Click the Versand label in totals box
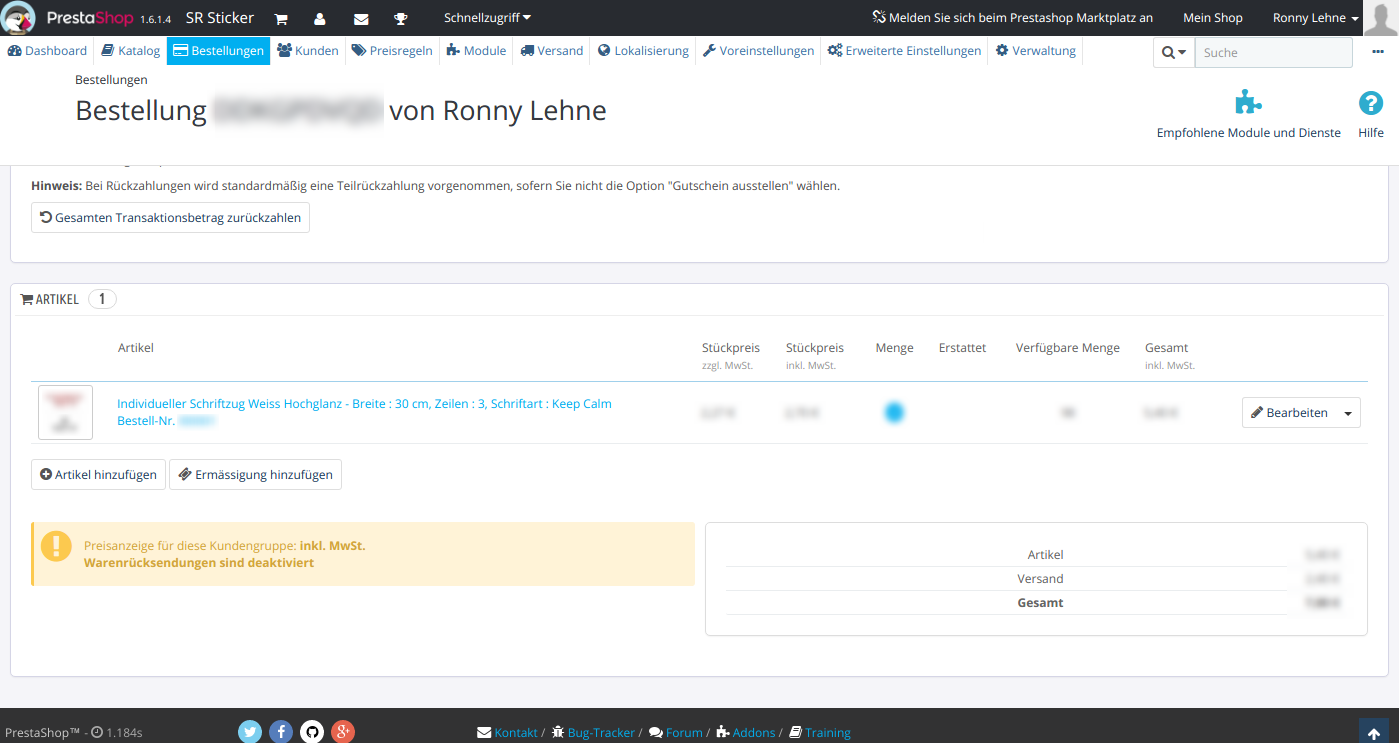1399x743 pixels. click(1041, 579)
